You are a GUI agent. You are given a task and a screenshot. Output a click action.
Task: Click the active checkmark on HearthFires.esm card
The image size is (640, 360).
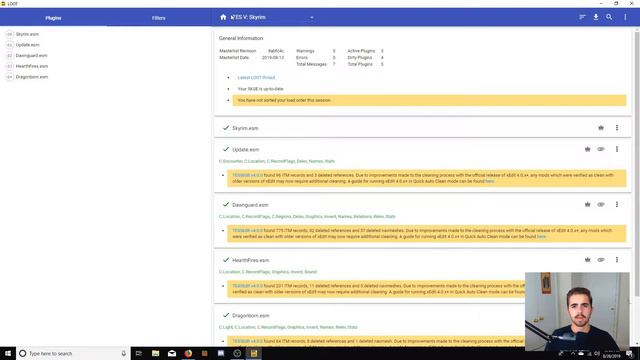pos(226,260)
